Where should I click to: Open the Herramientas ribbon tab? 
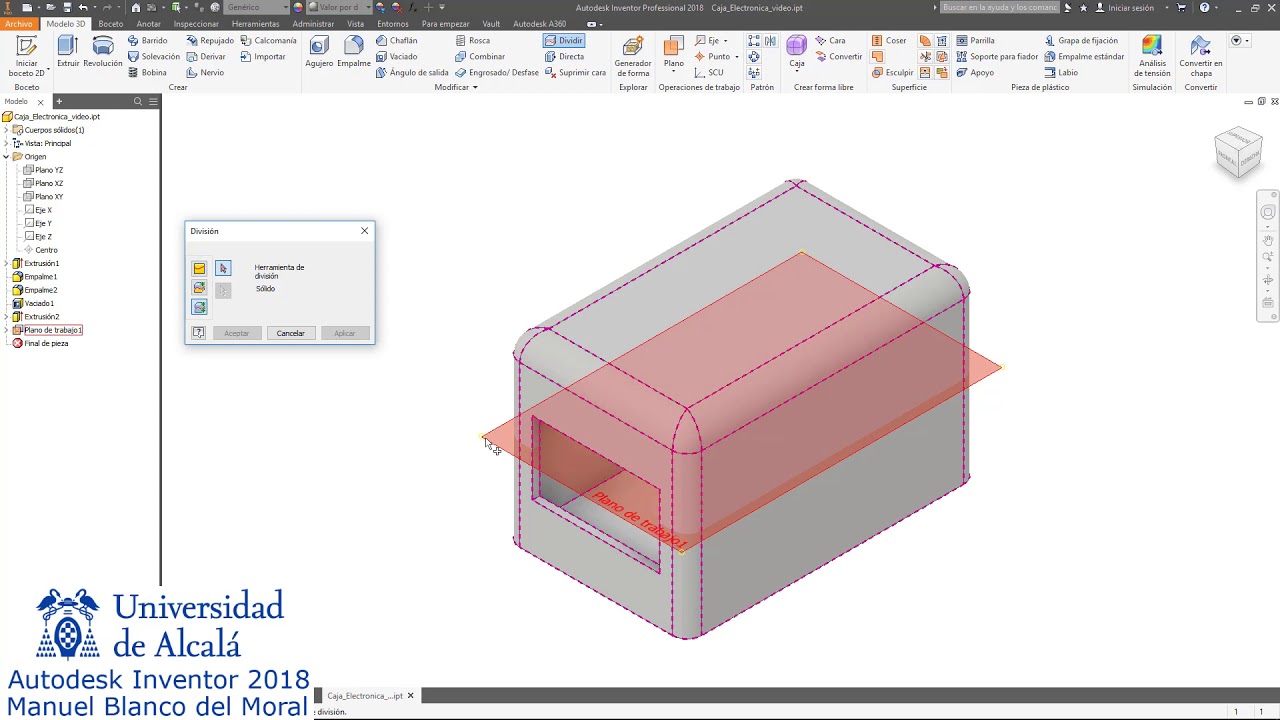[256, 23]
